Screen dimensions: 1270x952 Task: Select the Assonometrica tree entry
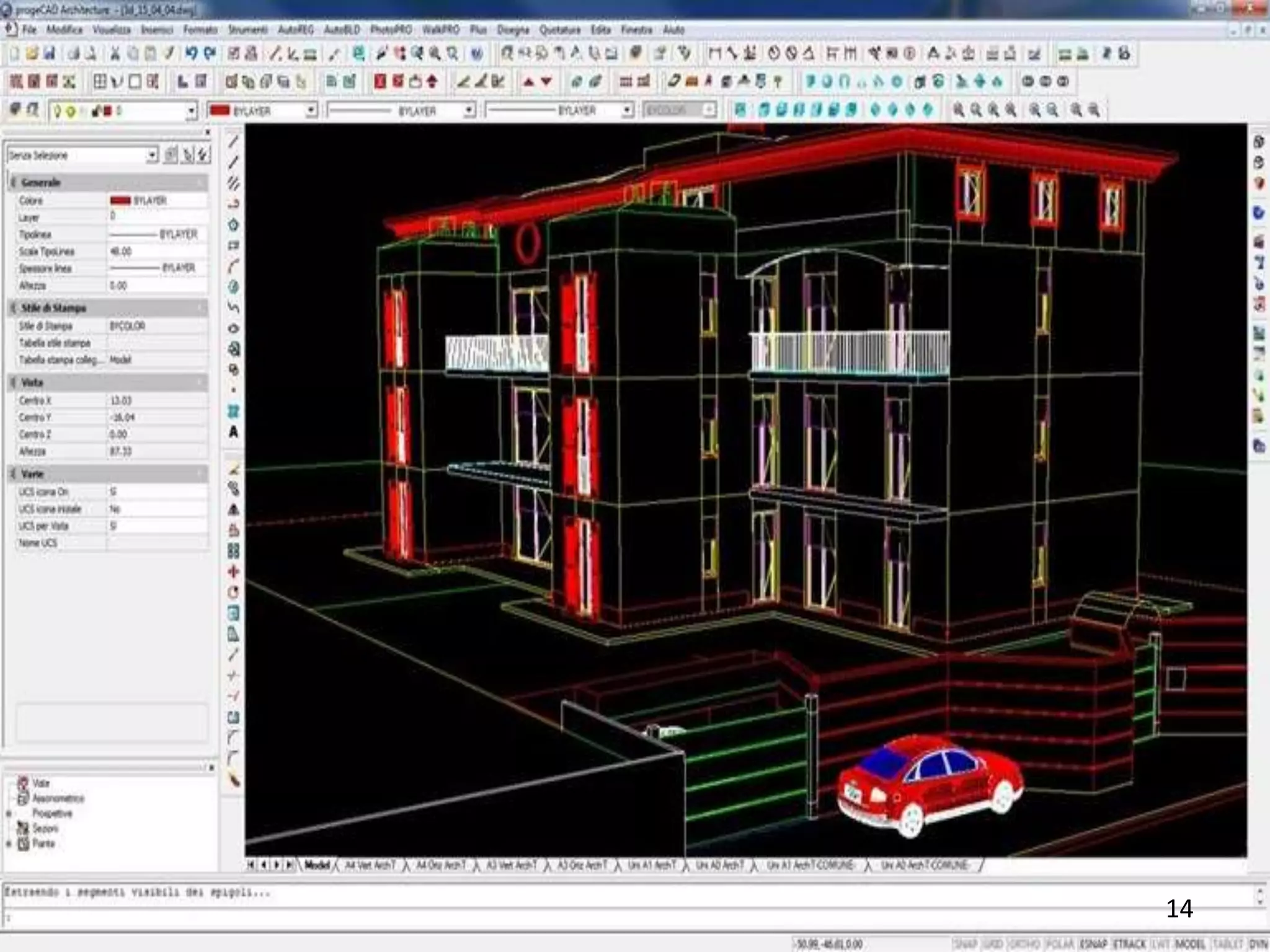pos(58,798)
